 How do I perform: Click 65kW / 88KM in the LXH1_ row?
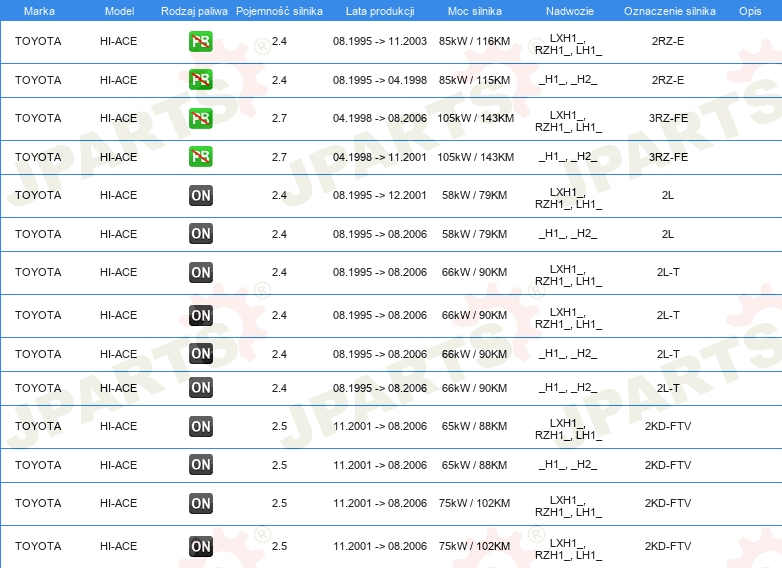pyautogui.click(x=475, y=426)
